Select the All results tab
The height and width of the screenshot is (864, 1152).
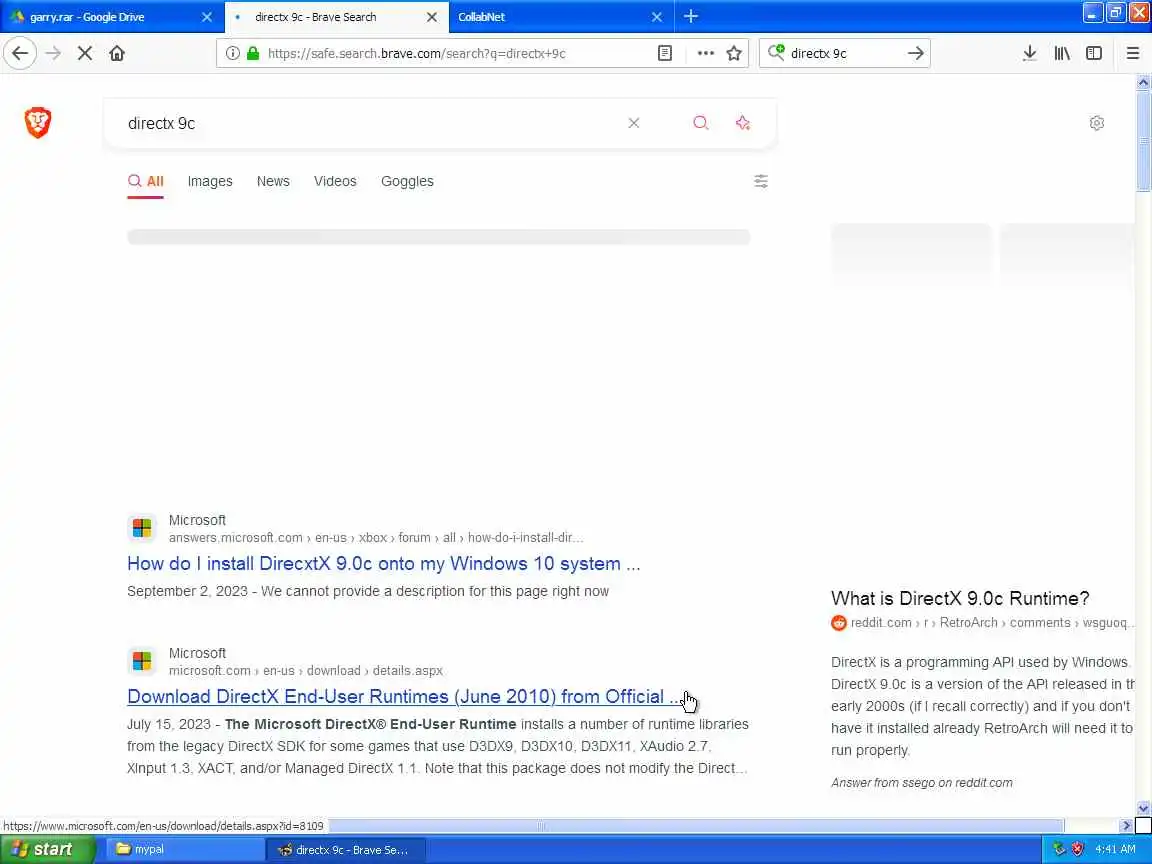[145, 181]
